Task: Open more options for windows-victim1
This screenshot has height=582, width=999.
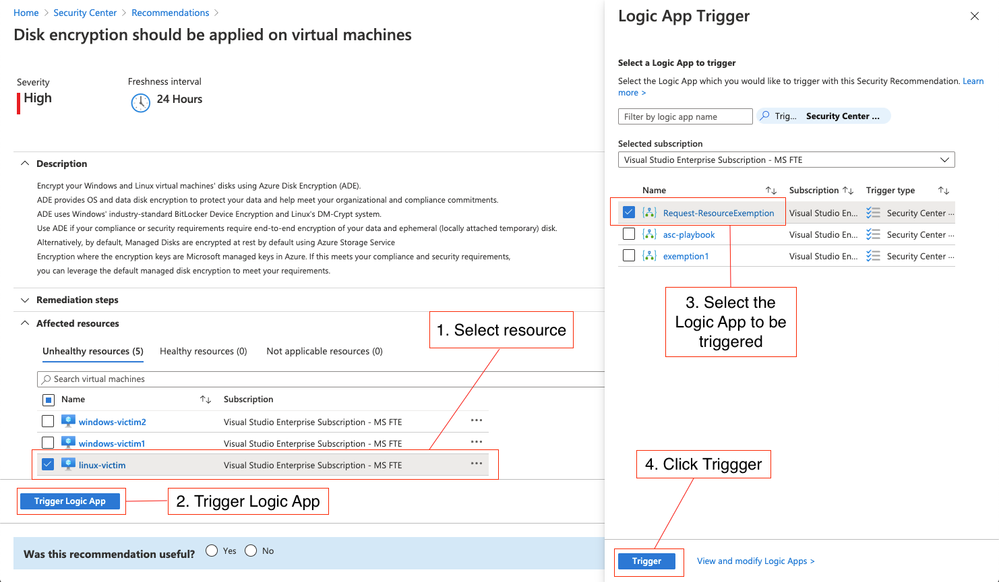Action: click(x=476, y=441)
